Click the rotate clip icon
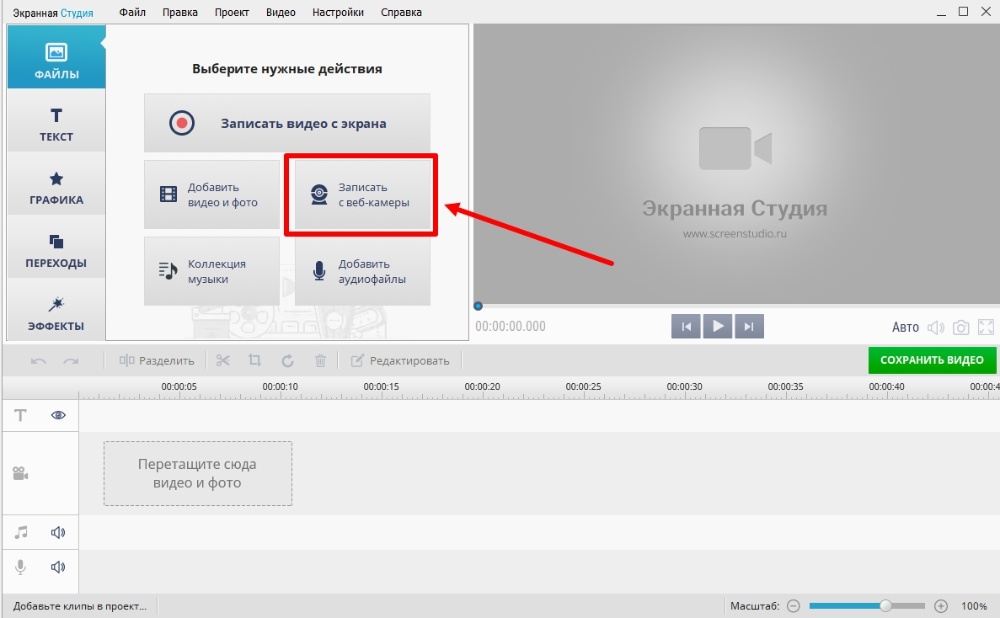 point(288,361)
